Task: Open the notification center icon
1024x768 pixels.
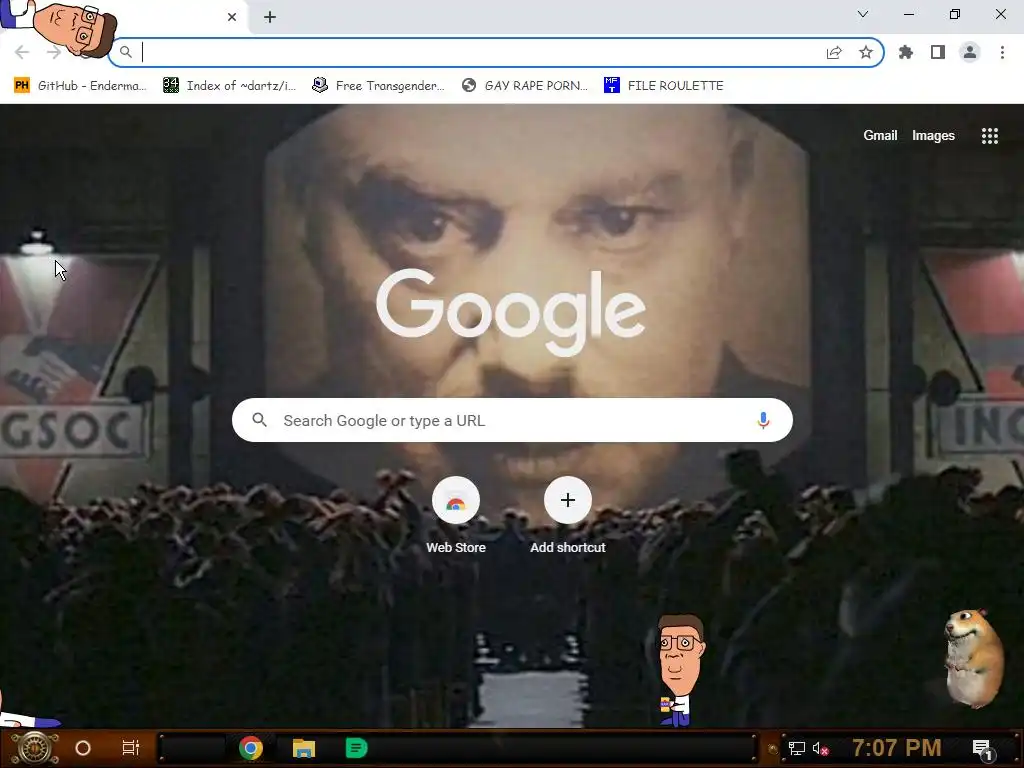Action: click(x=982, y=748)
